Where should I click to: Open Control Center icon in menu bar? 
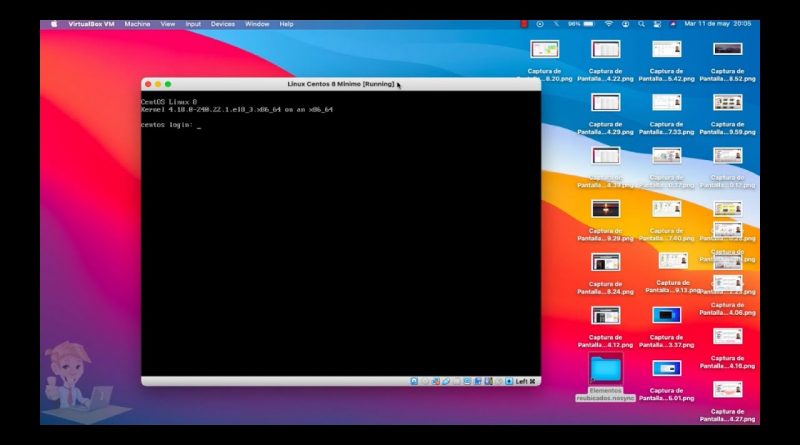(x=657, y=24)
